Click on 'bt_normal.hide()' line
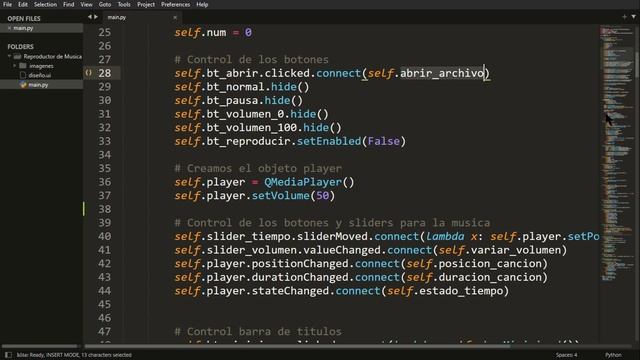The image size is (640, 360). click(x=242, y=87)
